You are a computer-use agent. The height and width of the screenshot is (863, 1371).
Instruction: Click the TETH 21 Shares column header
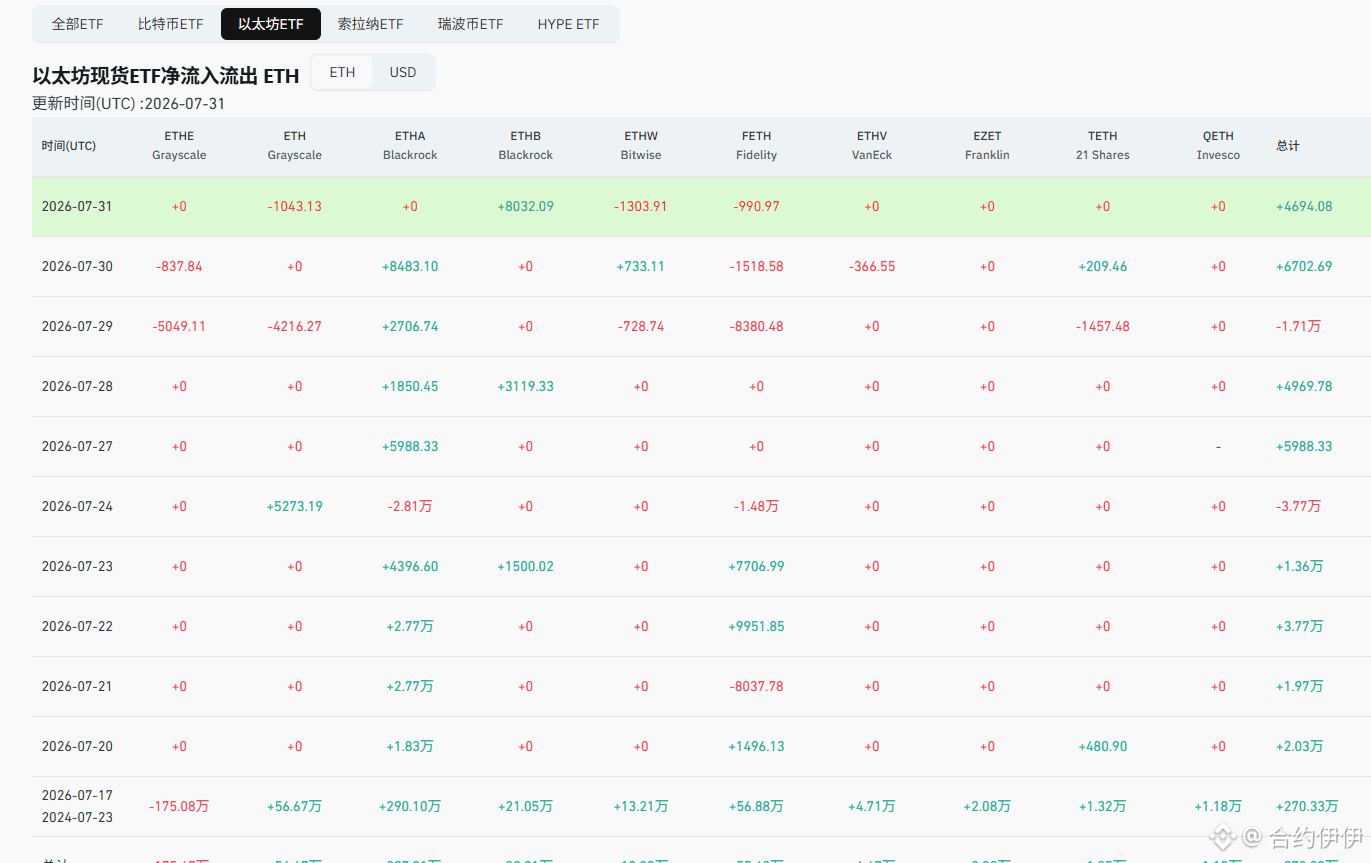(x=1103, y=146)
